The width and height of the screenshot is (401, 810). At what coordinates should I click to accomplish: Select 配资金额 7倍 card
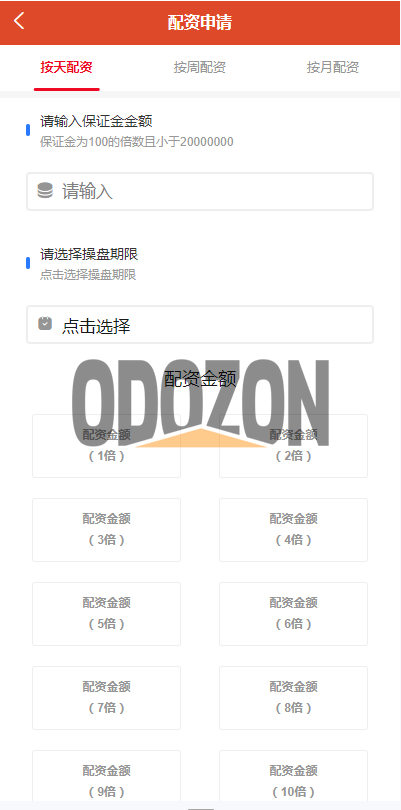tap(106, 698)
